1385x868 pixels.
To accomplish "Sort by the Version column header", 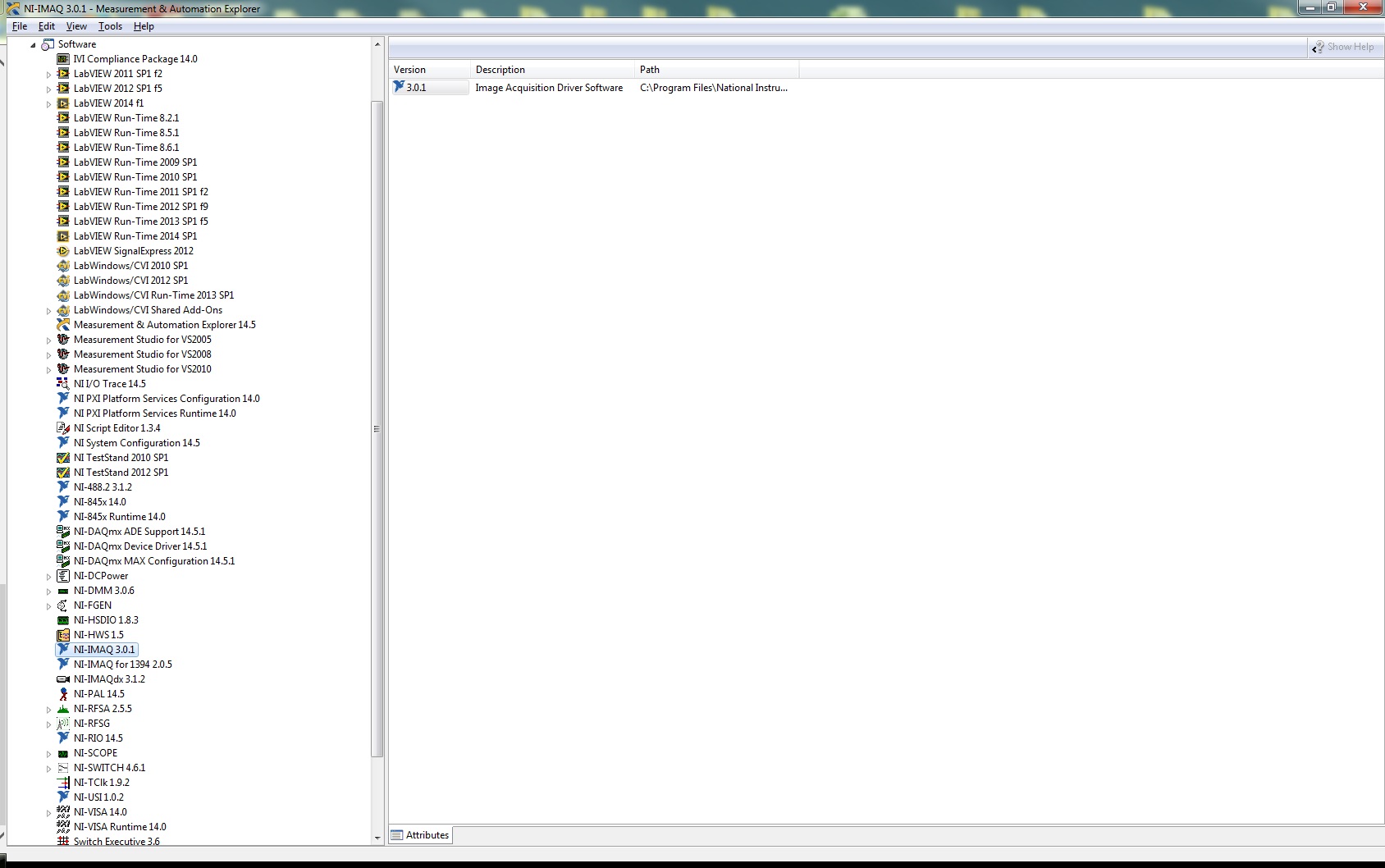I will 430,70.
